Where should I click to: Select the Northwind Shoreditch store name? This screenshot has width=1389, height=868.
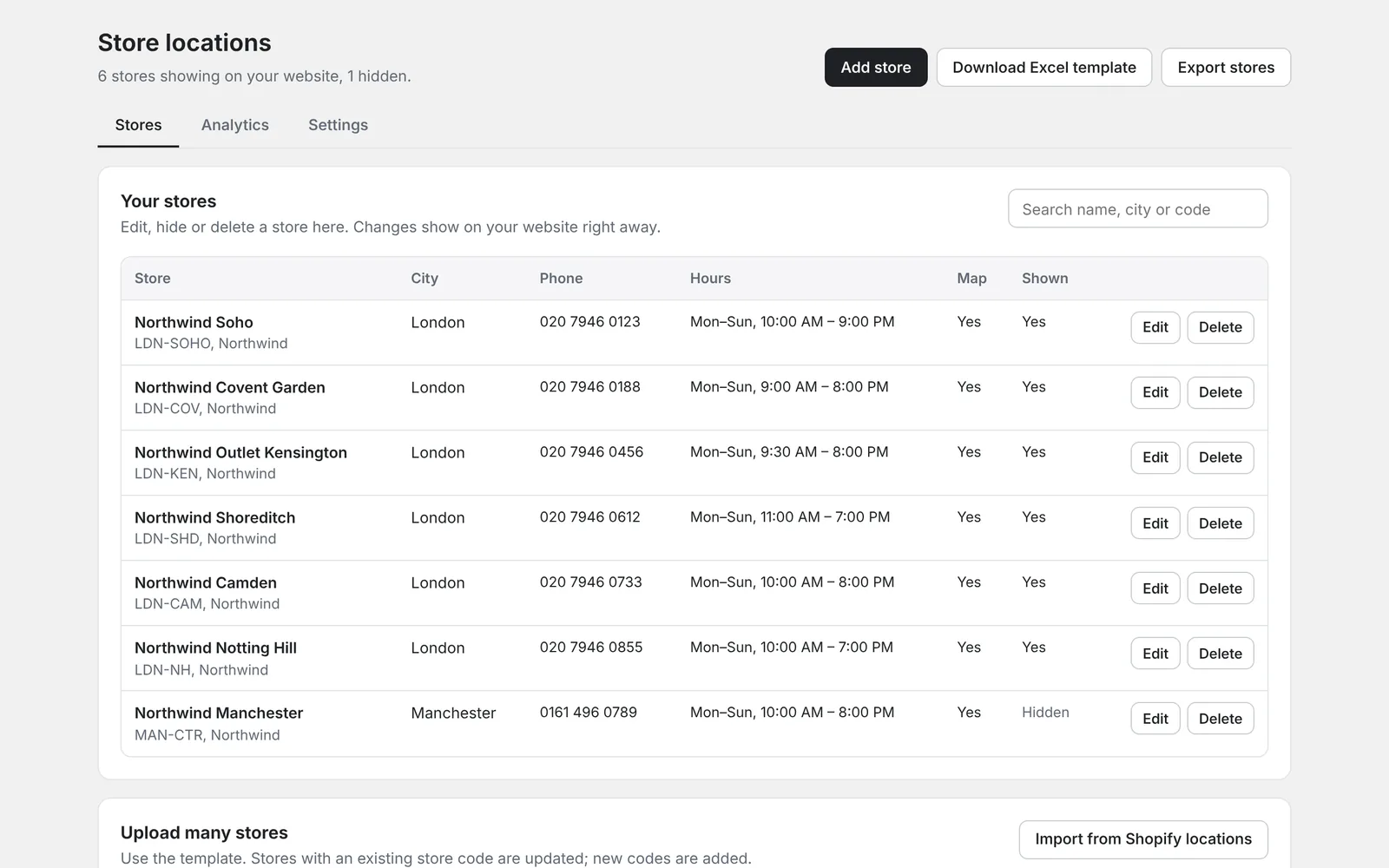click(214, 517)
